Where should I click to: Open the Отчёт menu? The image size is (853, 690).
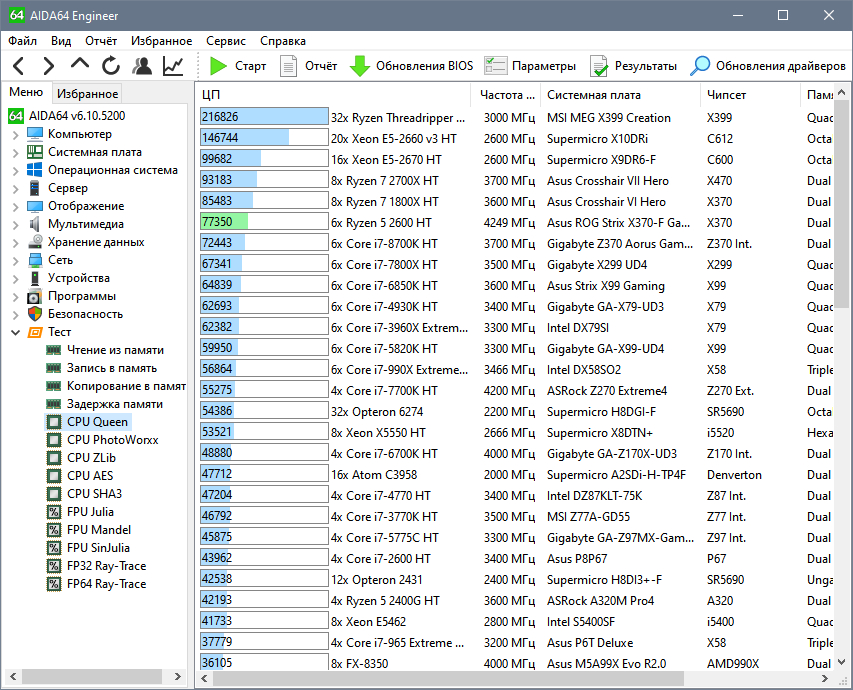click(x=101, y=41)
